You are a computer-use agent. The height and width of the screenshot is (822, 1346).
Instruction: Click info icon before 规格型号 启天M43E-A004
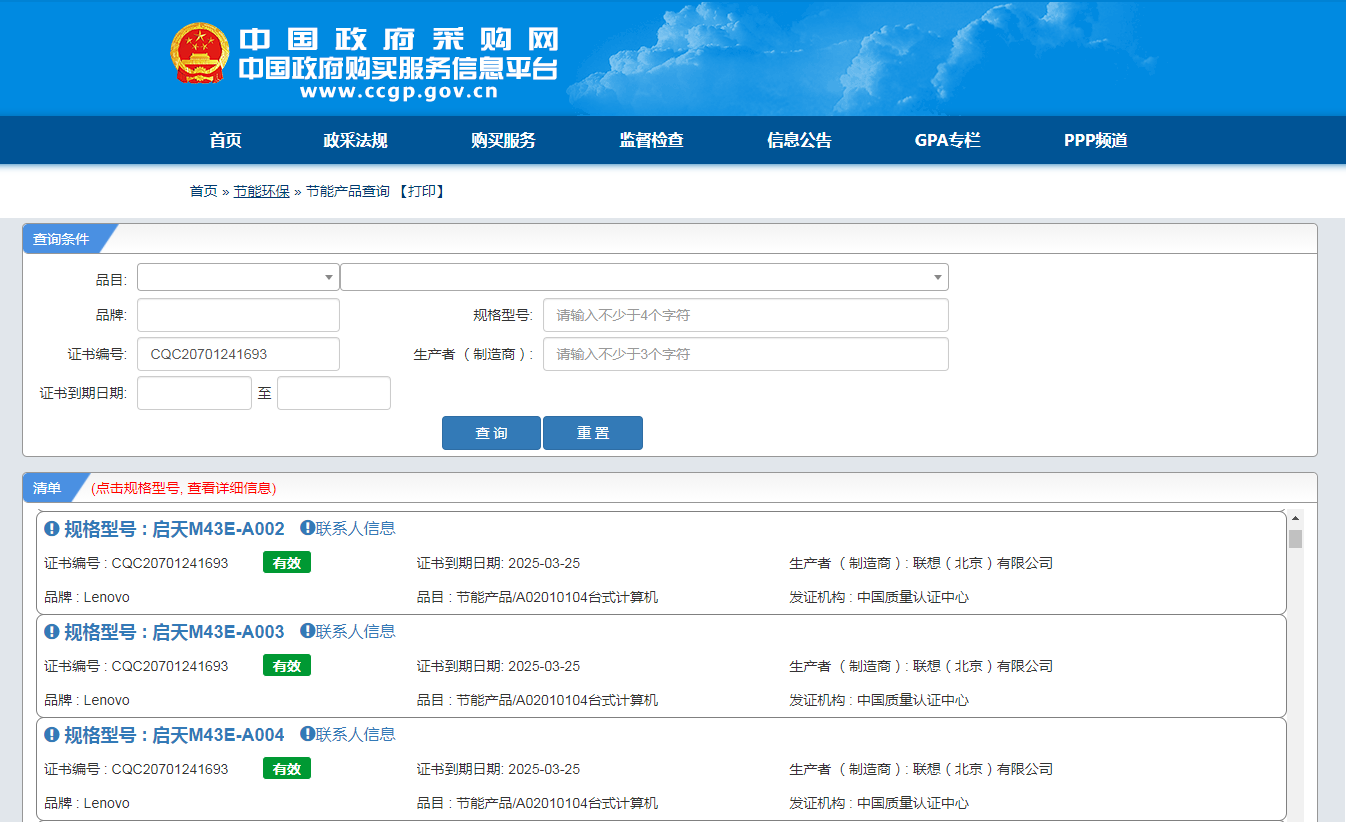(52, 735)
